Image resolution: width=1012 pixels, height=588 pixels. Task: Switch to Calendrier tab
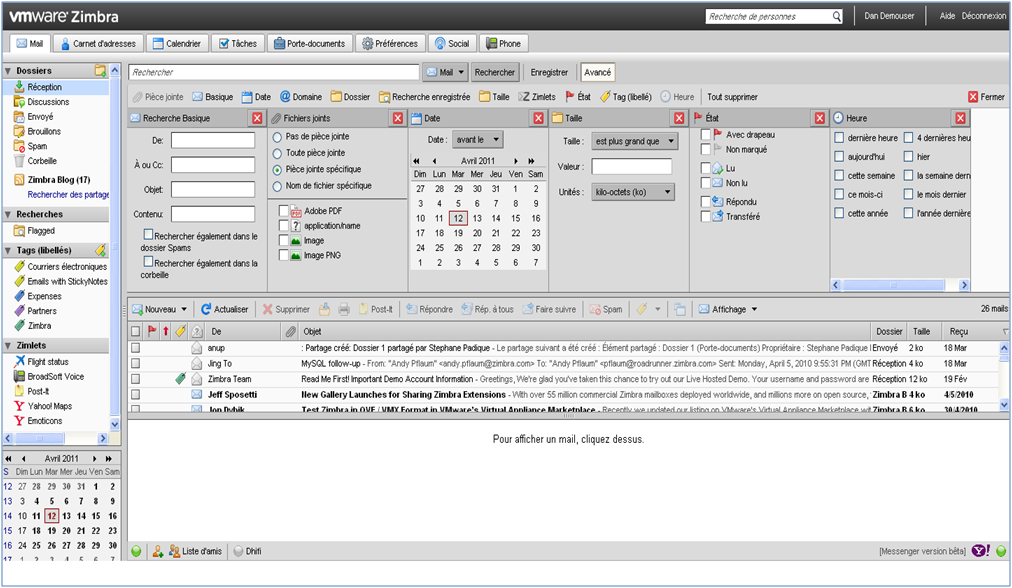[177, 44]
